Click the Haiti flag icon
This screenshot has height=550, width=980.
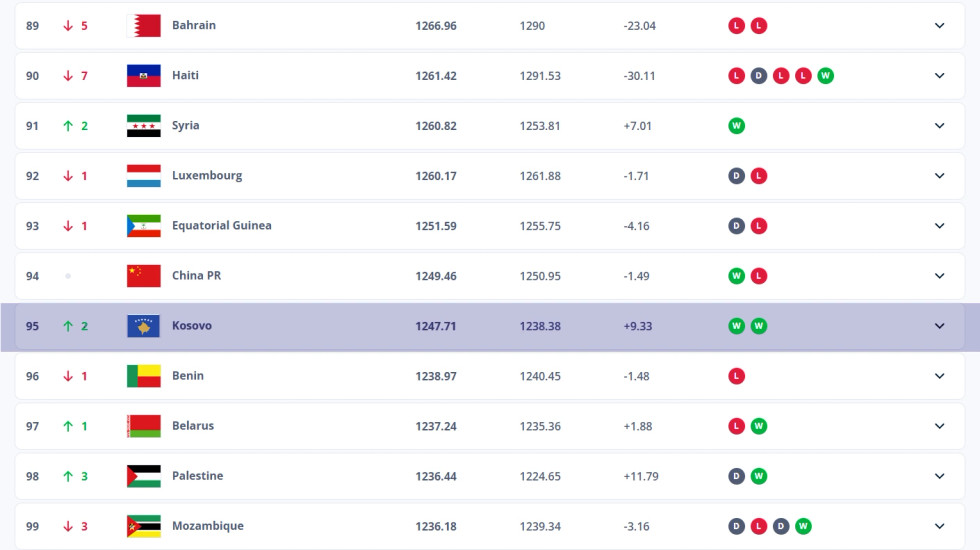[x=144, y=76]
